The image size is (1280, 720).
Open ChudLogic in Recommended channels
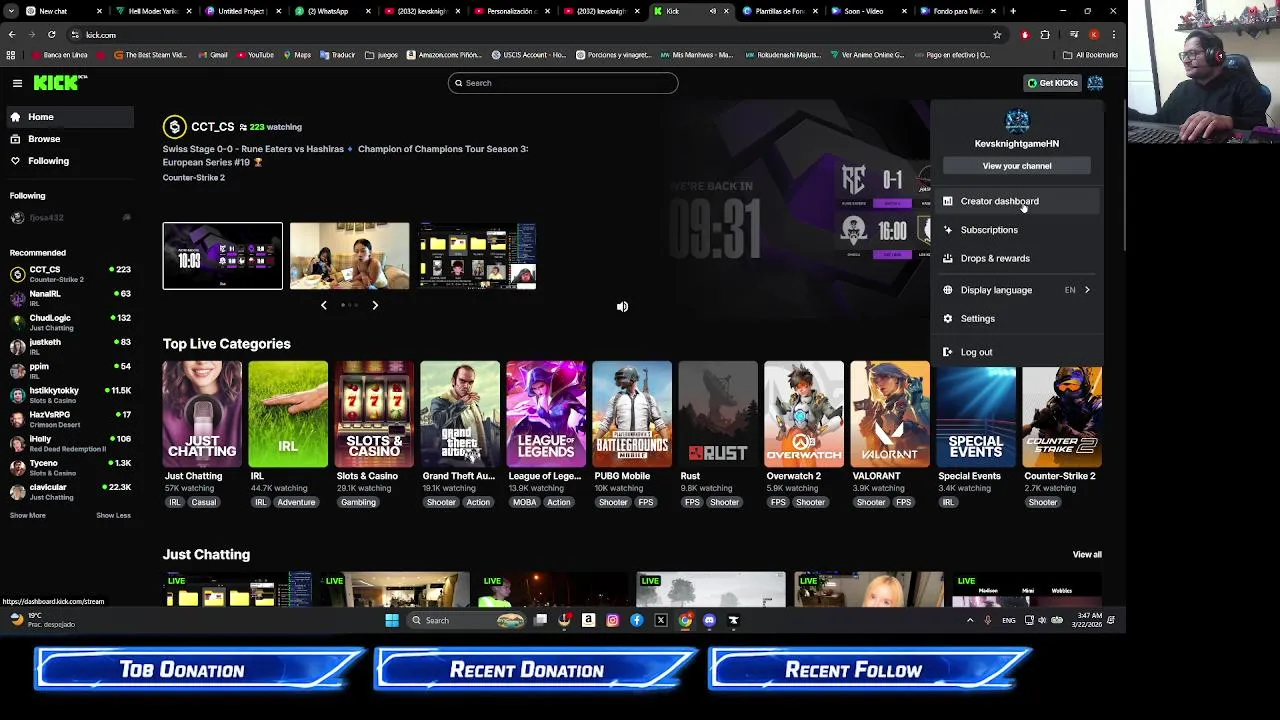coord(70,322)
